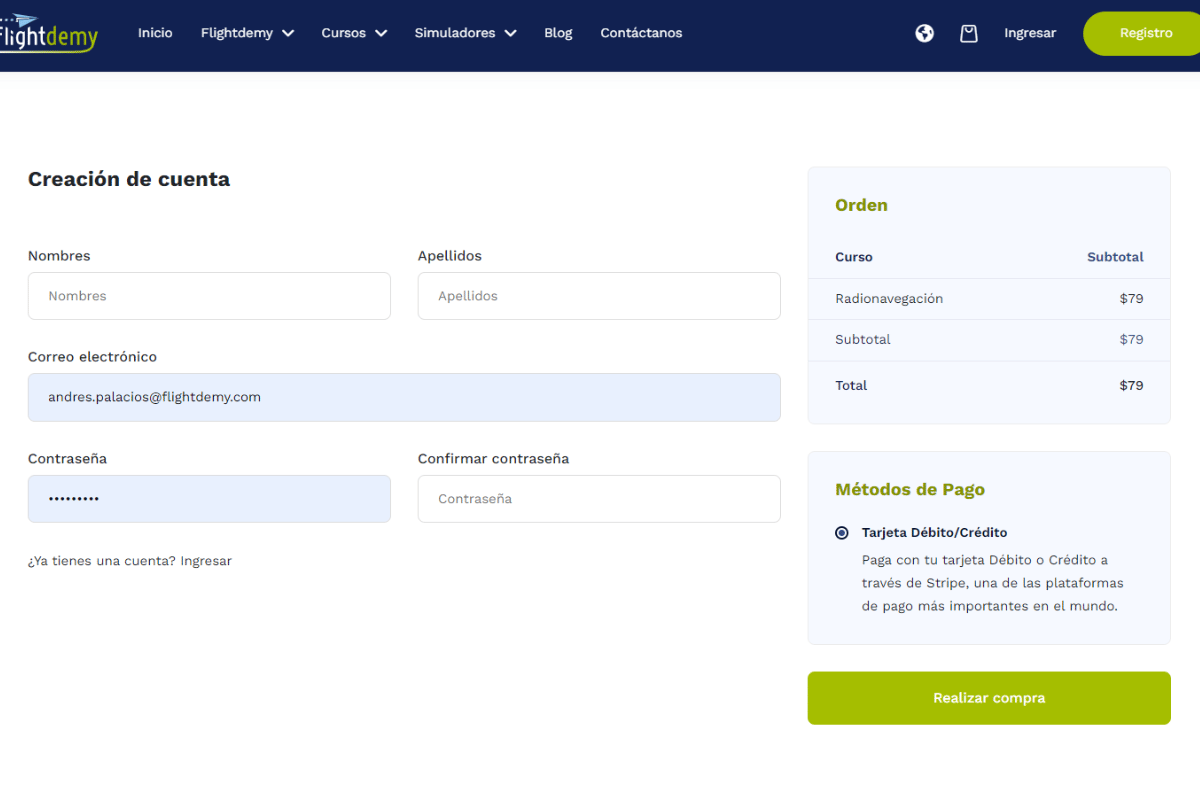Expand the Simuladores dropdown menu
Viewport: 1200px width, 800px height.
(466, 33)
